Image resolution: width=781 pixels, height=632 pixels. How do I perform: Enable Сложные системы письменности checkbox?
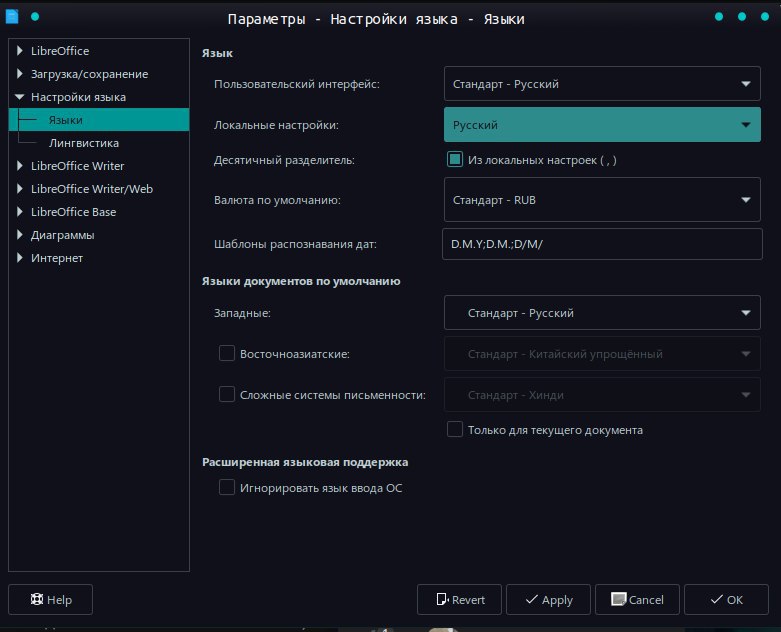pos(227,394)
